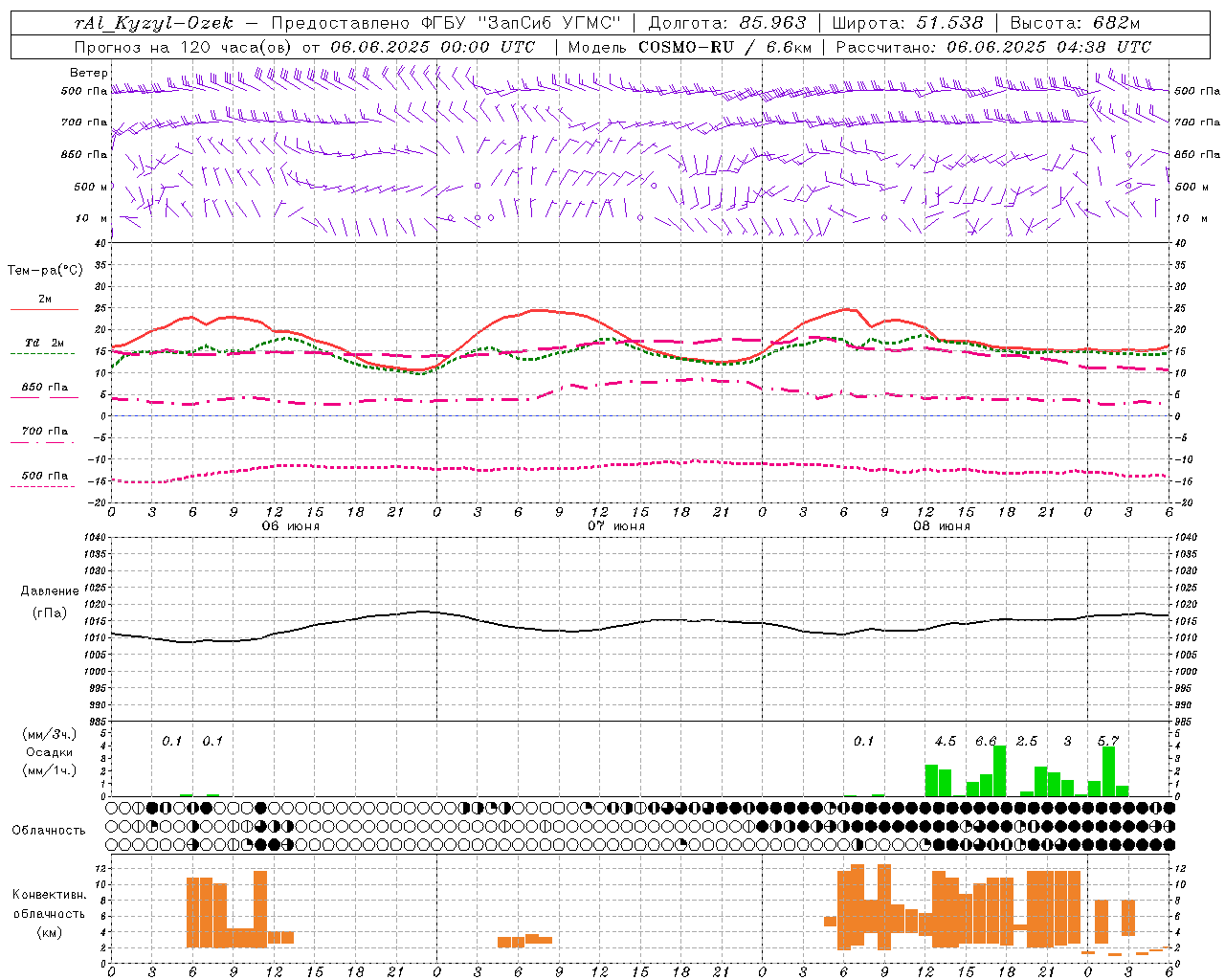Click the 06 июня date label
Screen dimensions: 1225x980
pos(290,526)
